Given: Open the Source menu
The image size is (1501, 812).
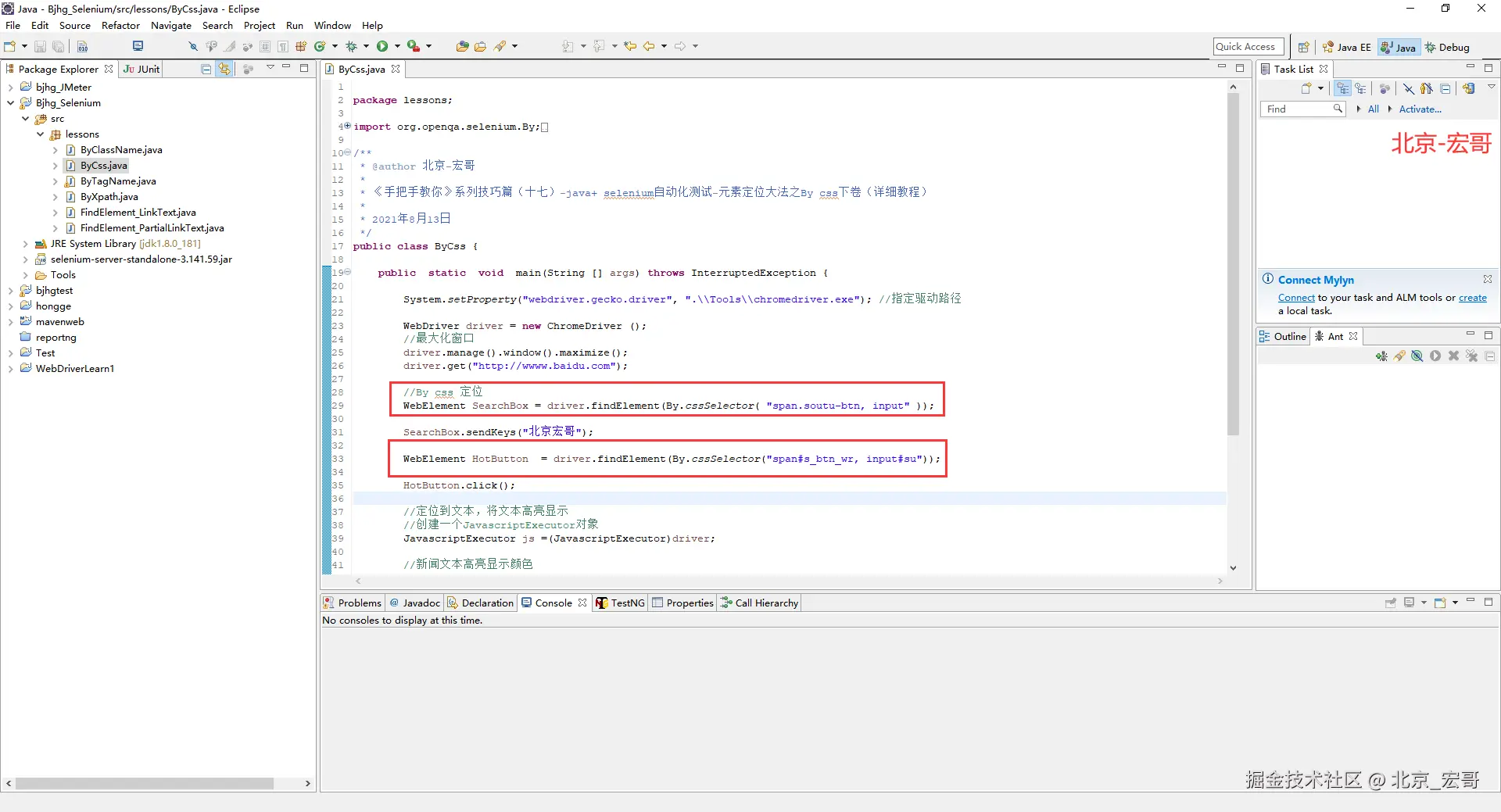Looking at the screenshot, I should (x=74, y=25).
